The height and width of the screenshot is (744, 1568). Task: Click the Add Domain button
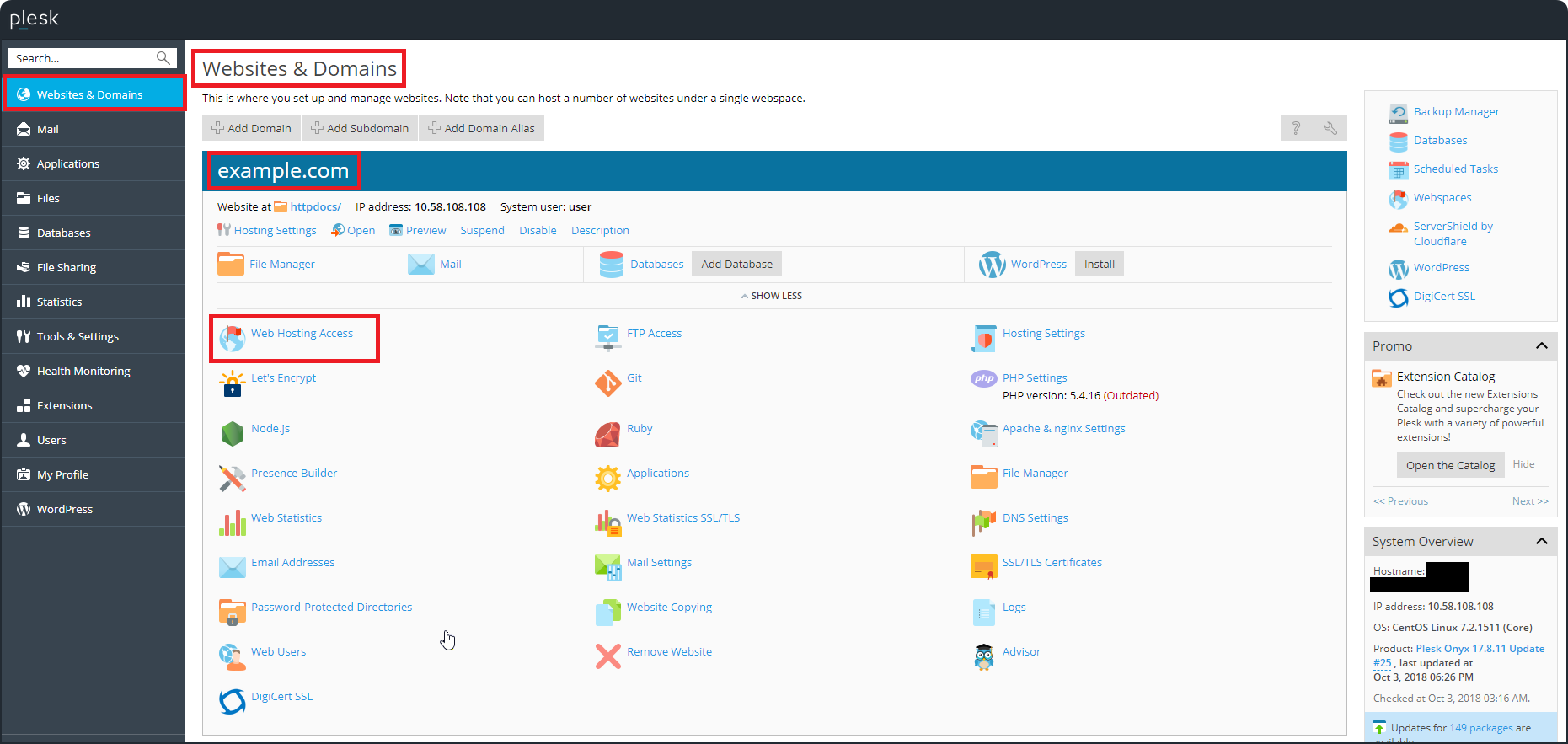251,128
